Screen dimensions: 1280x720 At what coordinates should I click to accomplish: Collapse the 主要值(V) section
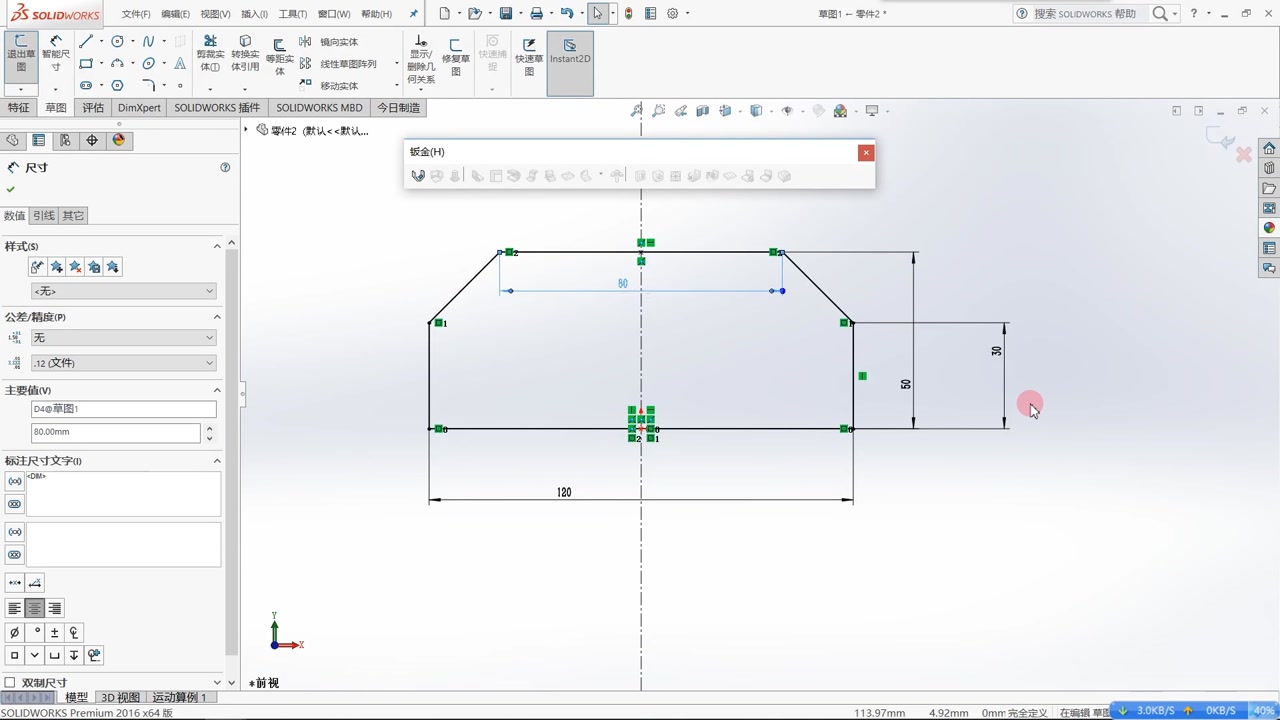(x=217, y=390)
